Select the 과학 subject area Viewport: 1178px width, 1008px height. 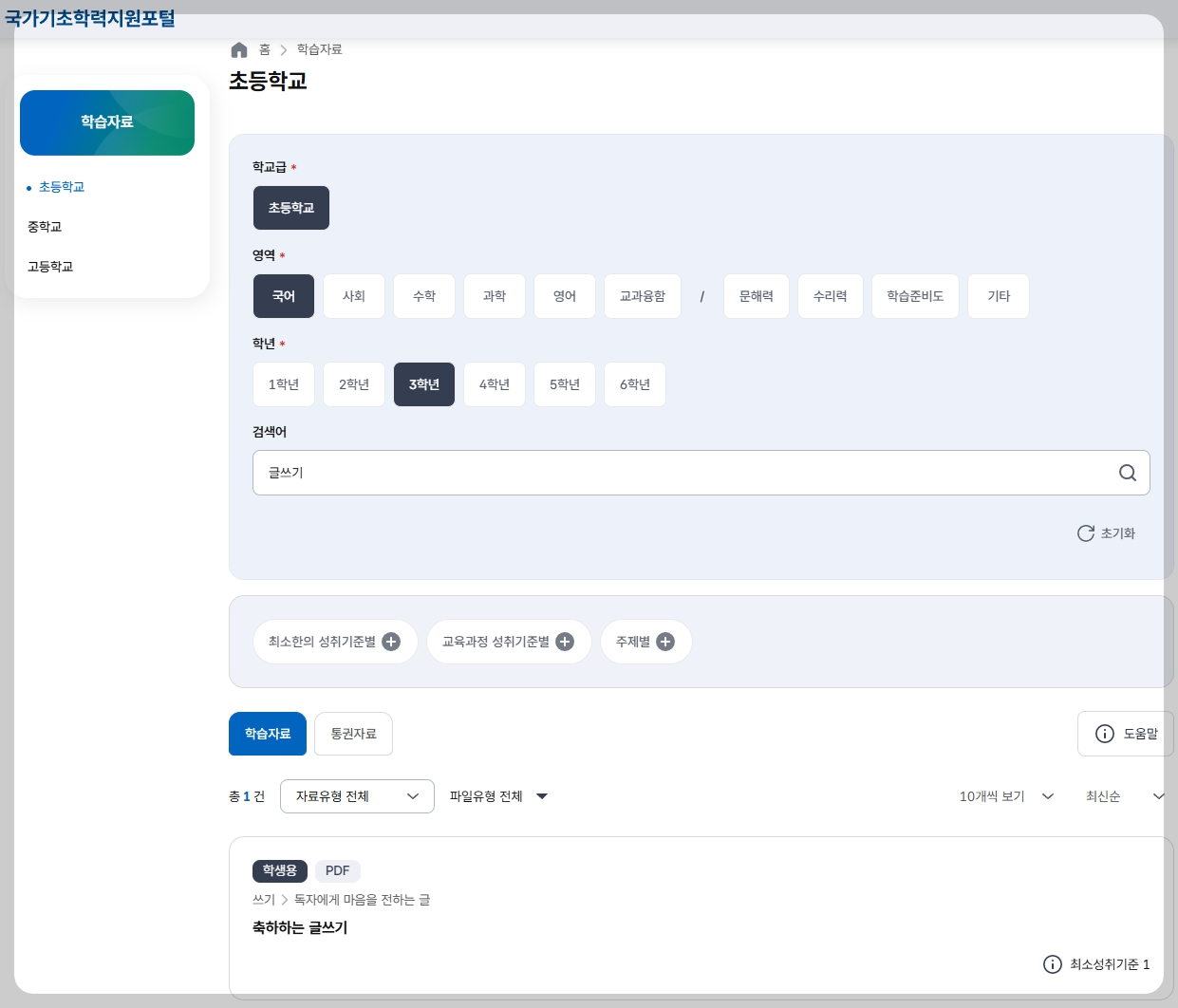[495, 296]
